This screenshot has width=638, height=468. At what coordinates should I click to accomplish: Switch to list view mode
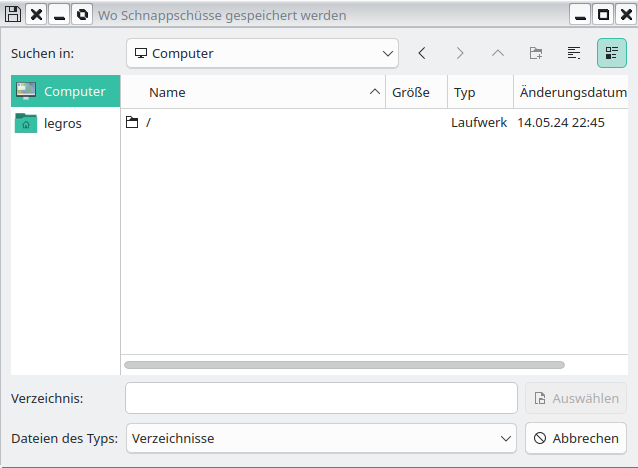[x=574, y=53]
